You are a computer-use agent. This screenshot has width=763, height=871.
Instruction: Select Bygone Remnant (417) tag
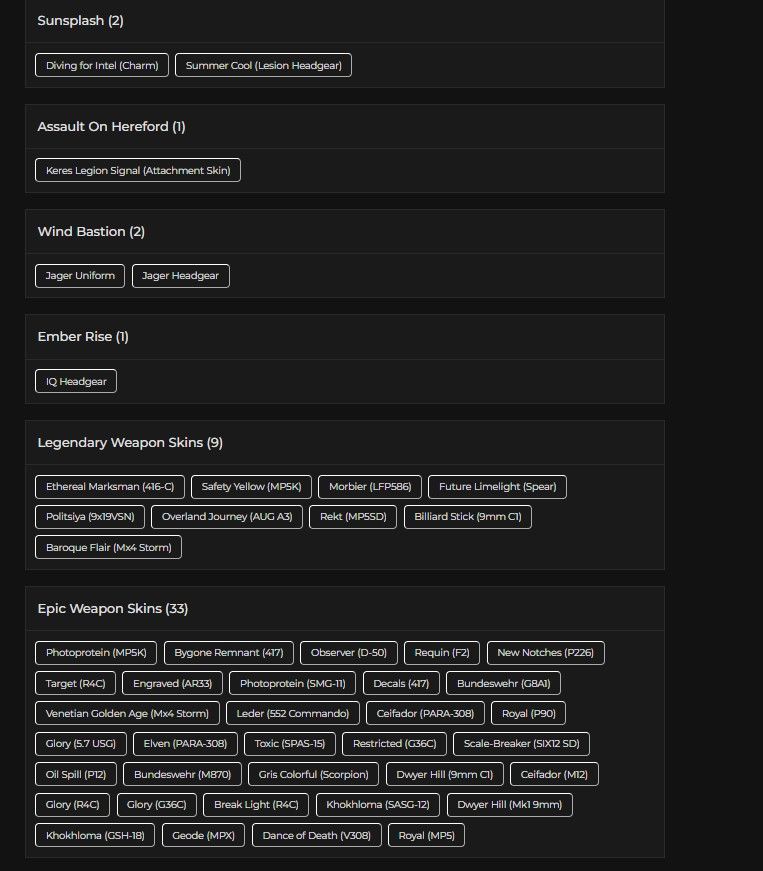click(229, 653)
